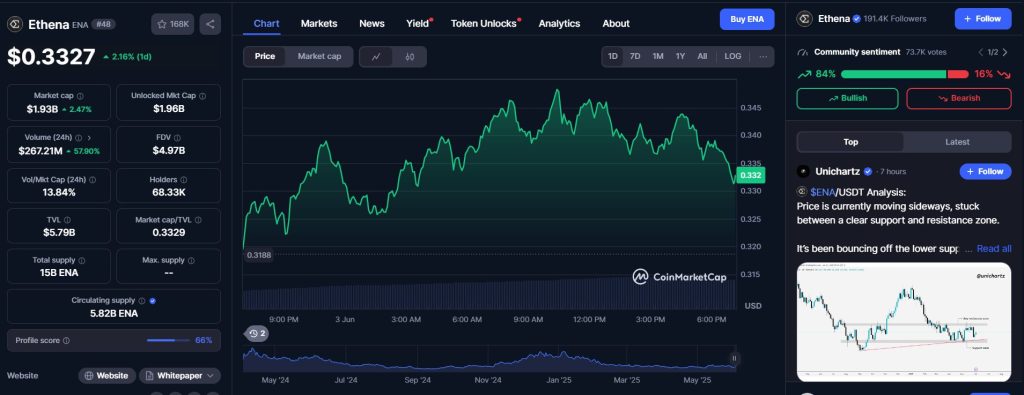The width and height of the screenshot is (1024, 395).
Task: Click TVL info icon
Action: pos(67,221)
